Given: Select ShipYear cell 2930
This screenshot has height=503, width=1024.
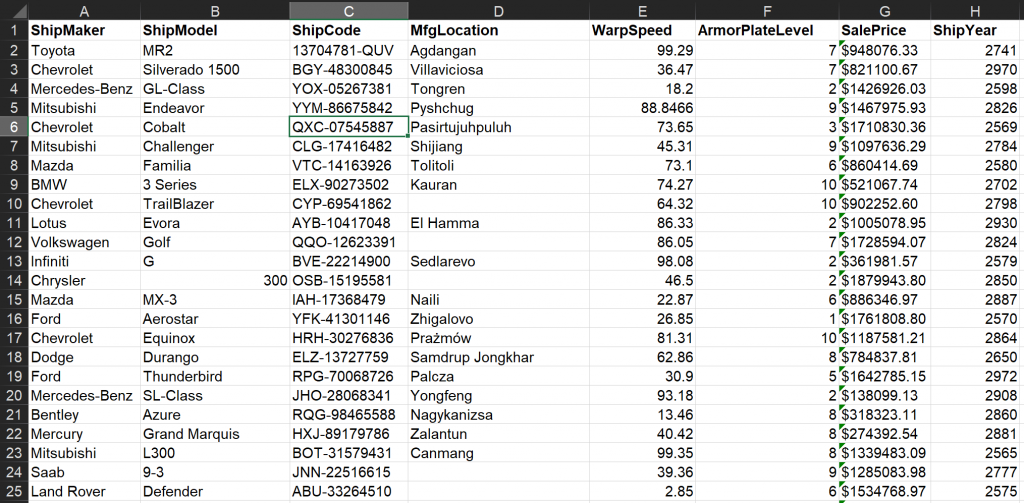Looking at the screenshot, I should coord(975,223).
